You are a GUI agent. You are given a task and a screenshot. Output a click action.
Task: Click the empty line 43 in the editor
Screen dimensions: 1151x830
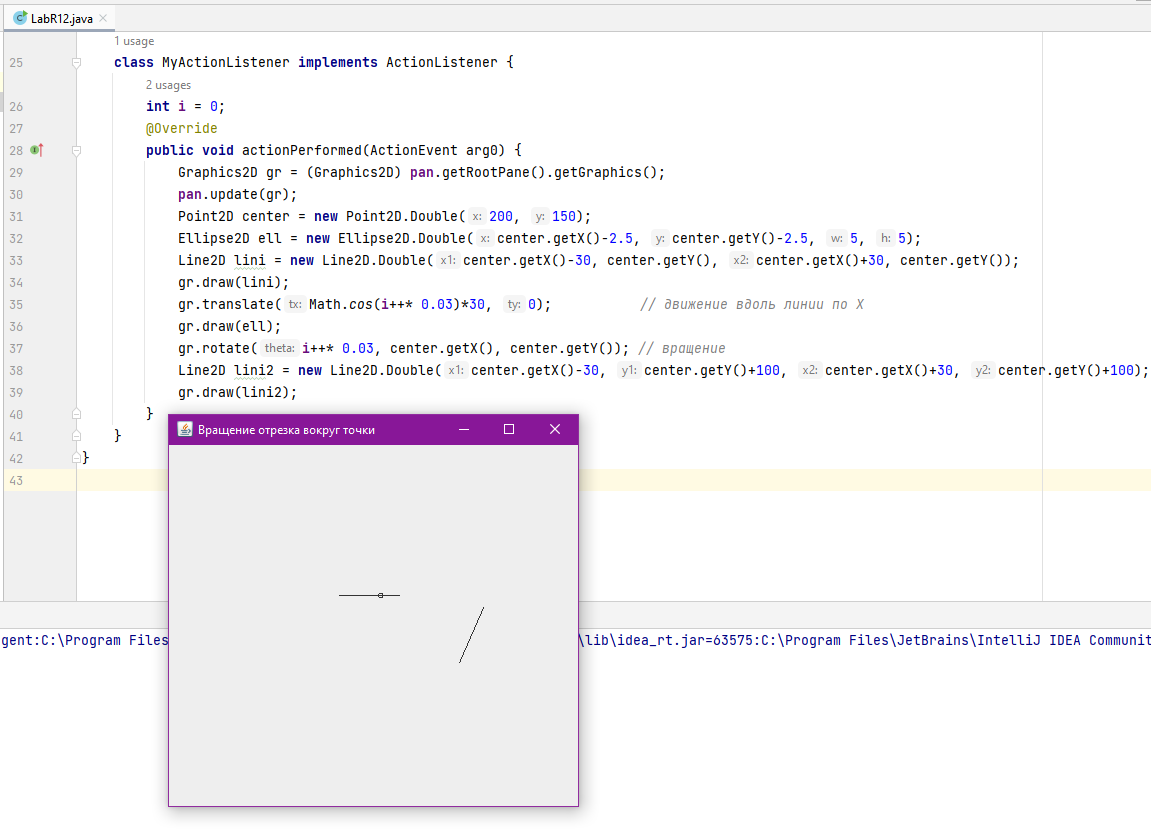[x=614, y=481]
